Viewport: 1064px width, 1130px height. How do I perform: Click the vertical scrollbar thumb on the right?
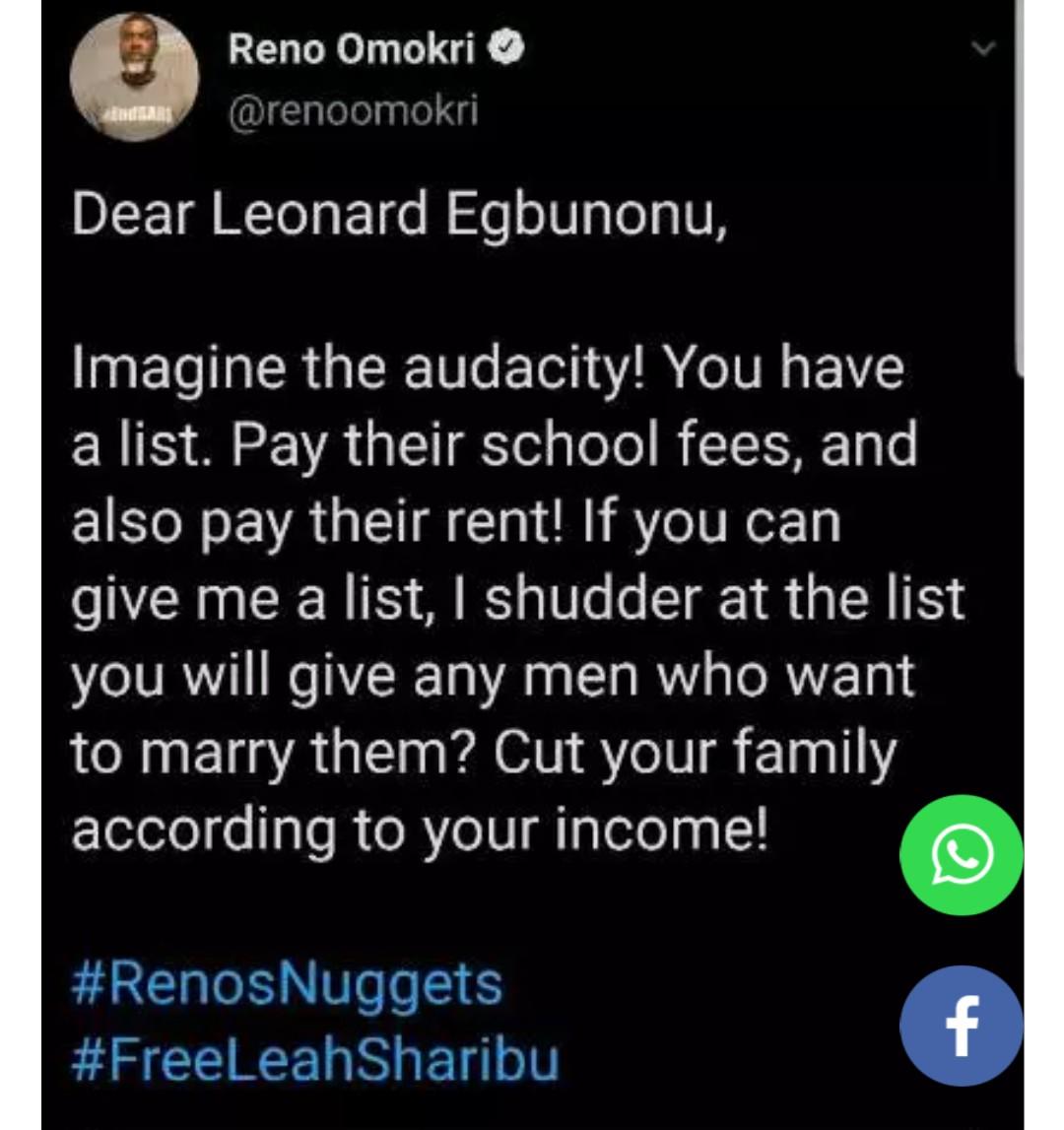1019,187
